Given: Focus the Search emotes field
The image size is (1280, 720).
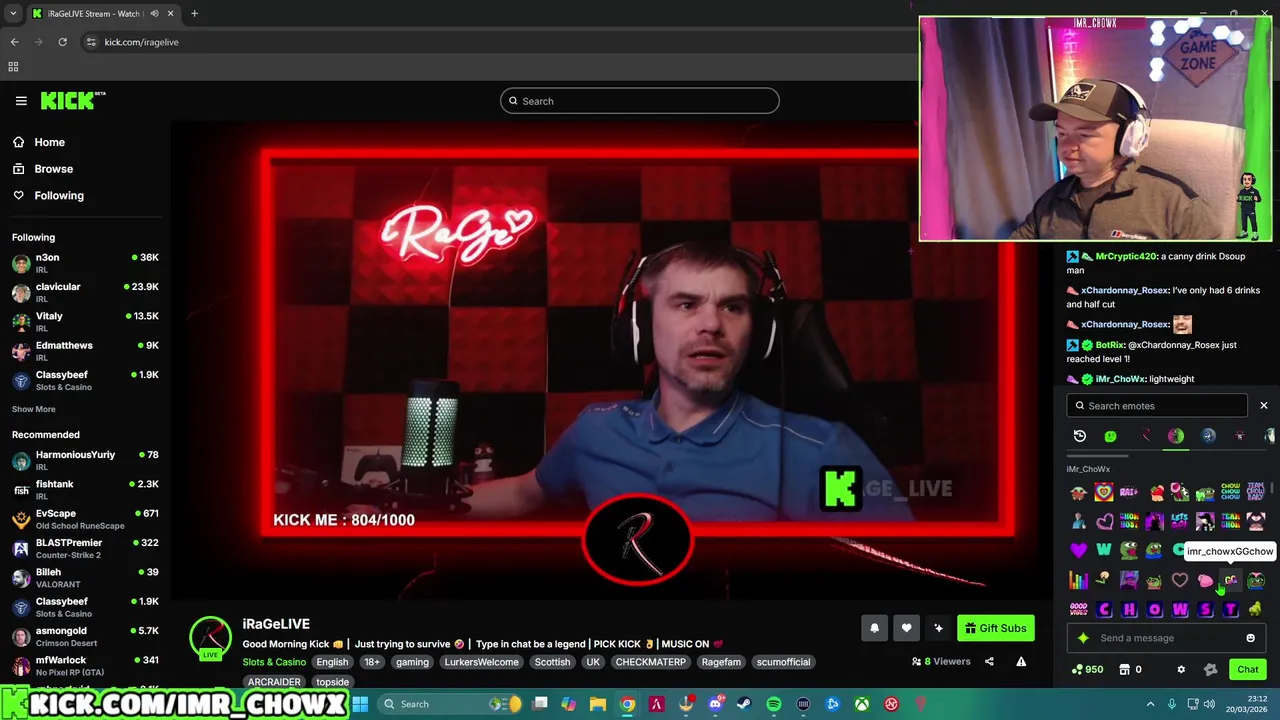Looking at the screenshot, I should [x=1157, y=406].
